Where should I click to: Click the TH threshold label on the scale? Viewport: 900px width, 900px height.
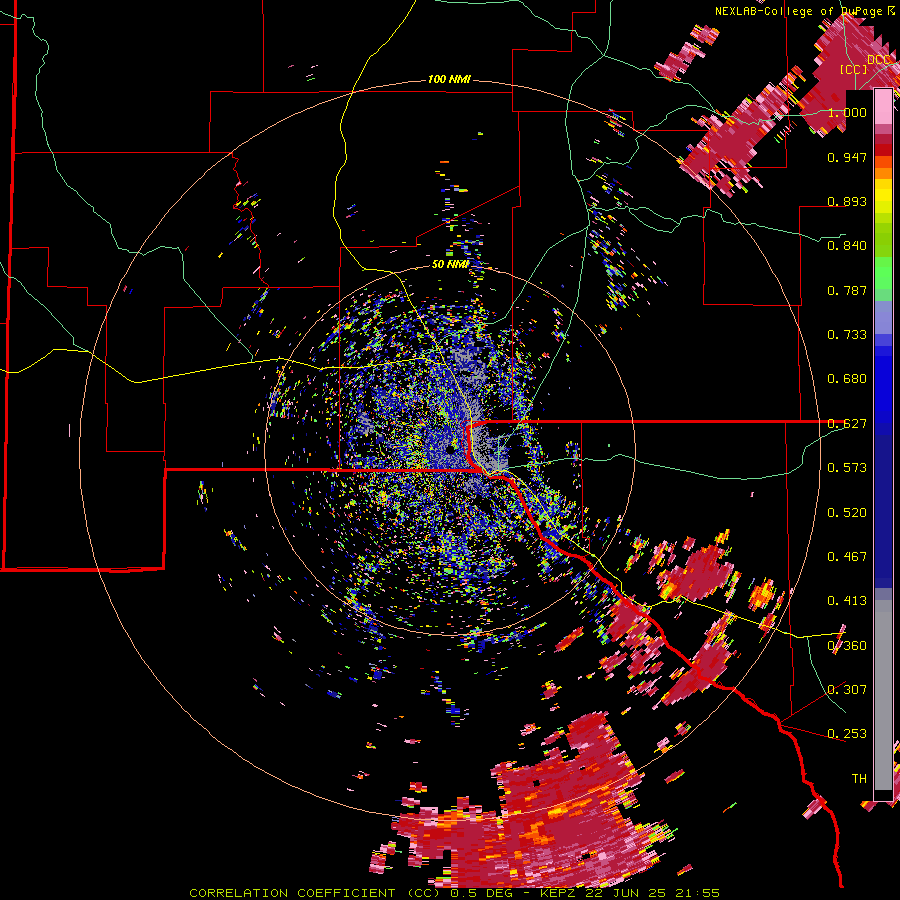[859, 779]
